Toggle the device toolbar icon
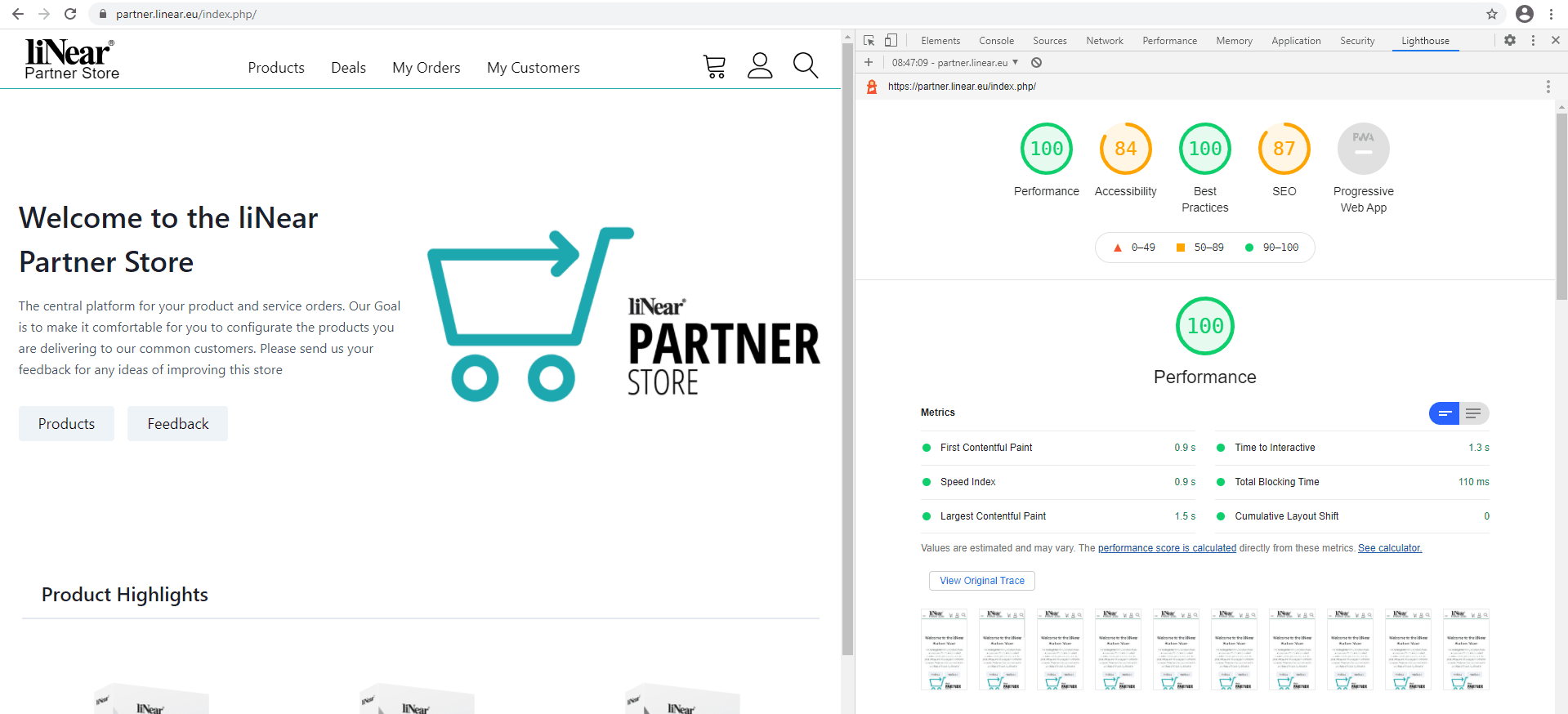Image resolution: width=1568 pixels, height=714 pixels. pos(891,40)
